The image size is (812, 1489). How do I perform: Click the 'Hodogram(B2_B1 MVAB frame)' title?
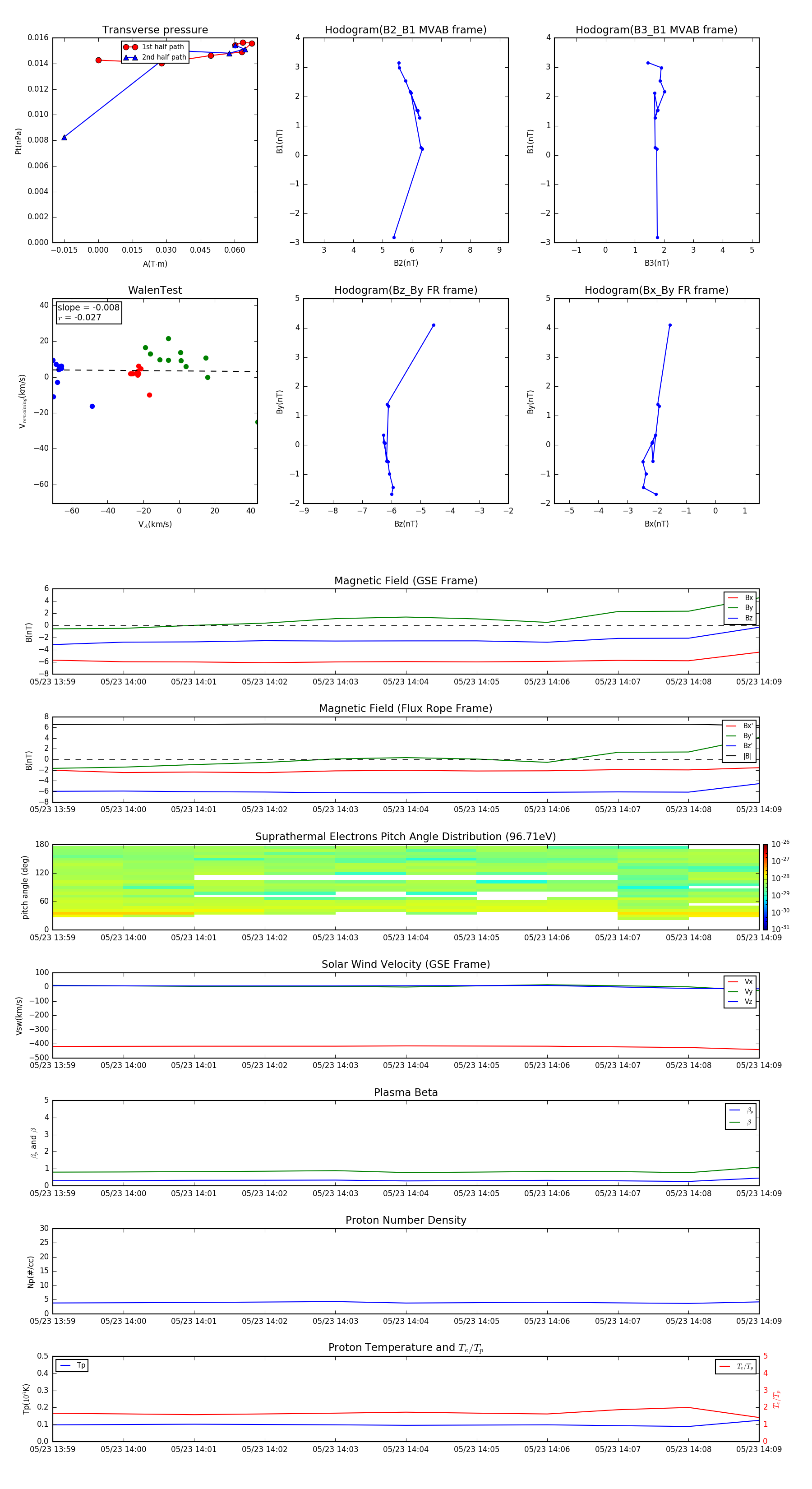coord(406,30)
